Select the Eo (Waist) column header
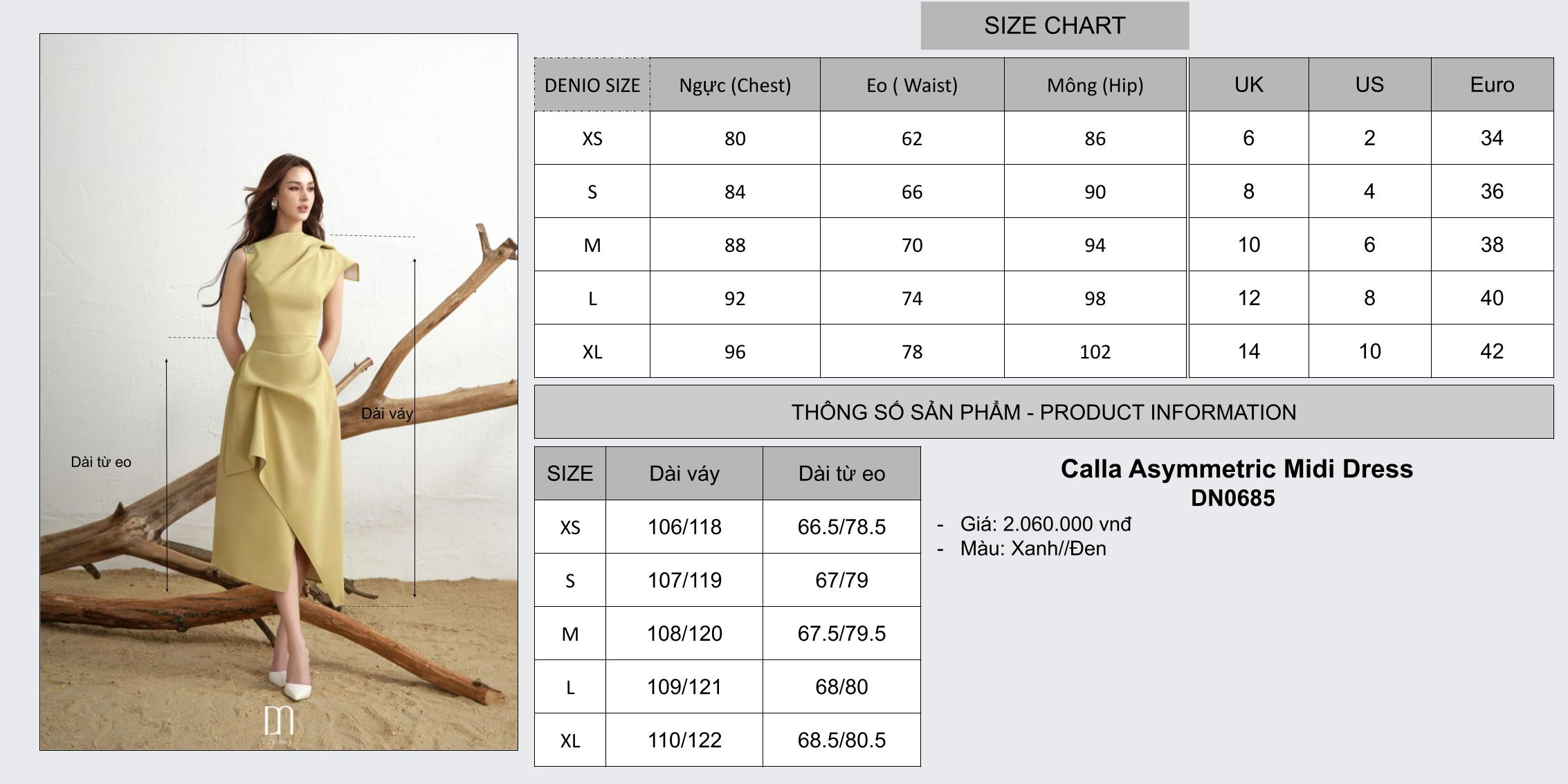The height and width of the screenshot is (784, 1568). pyautogui.click(x=912, y=85)
